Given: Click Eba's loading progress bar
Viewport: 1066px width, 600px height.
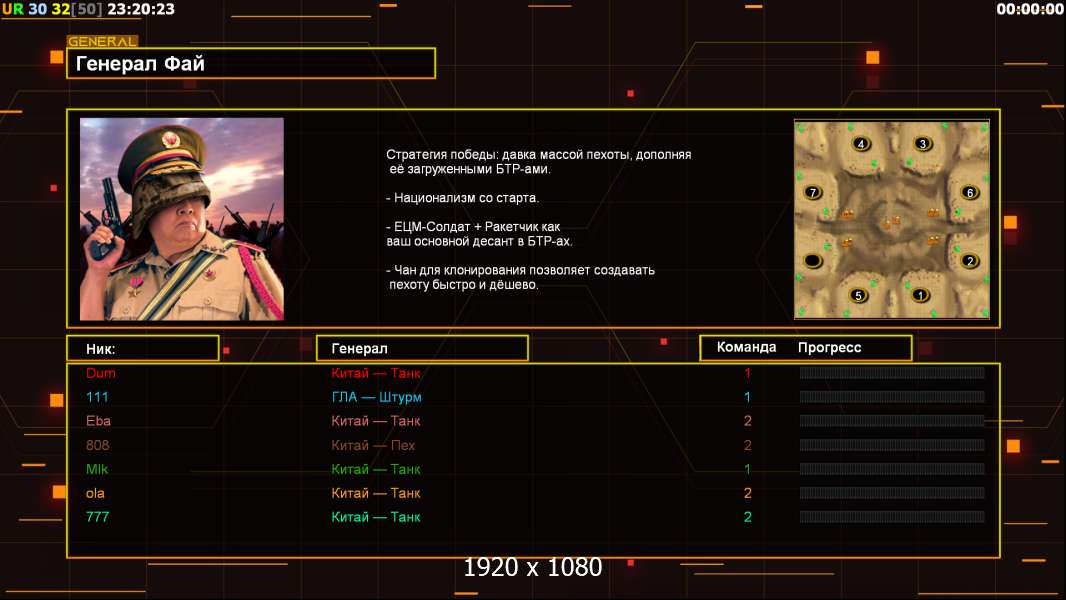Looking at the screenshot, I should point(892,421).
